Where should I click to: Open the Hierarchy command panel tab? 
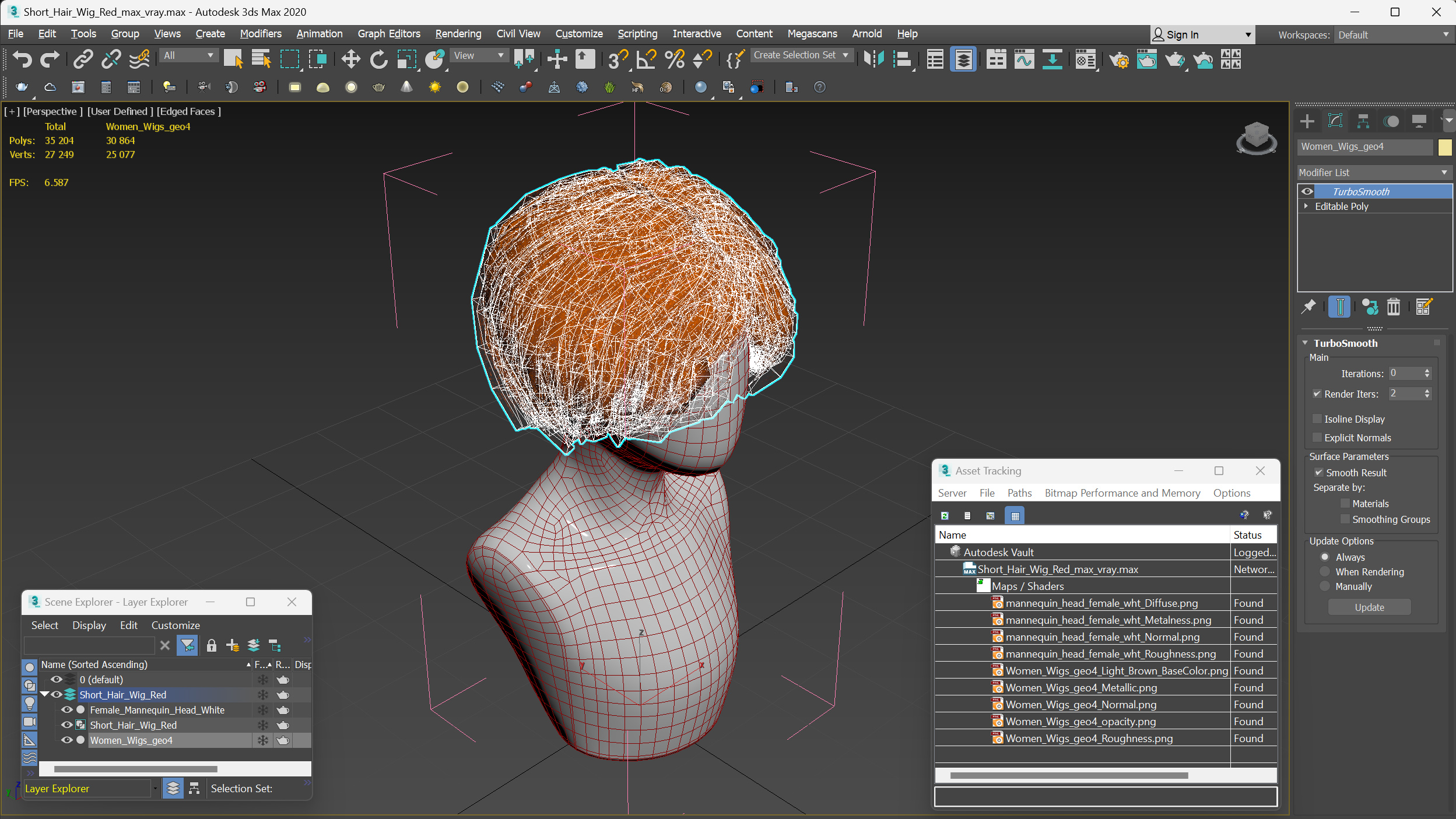(1363, 121)
